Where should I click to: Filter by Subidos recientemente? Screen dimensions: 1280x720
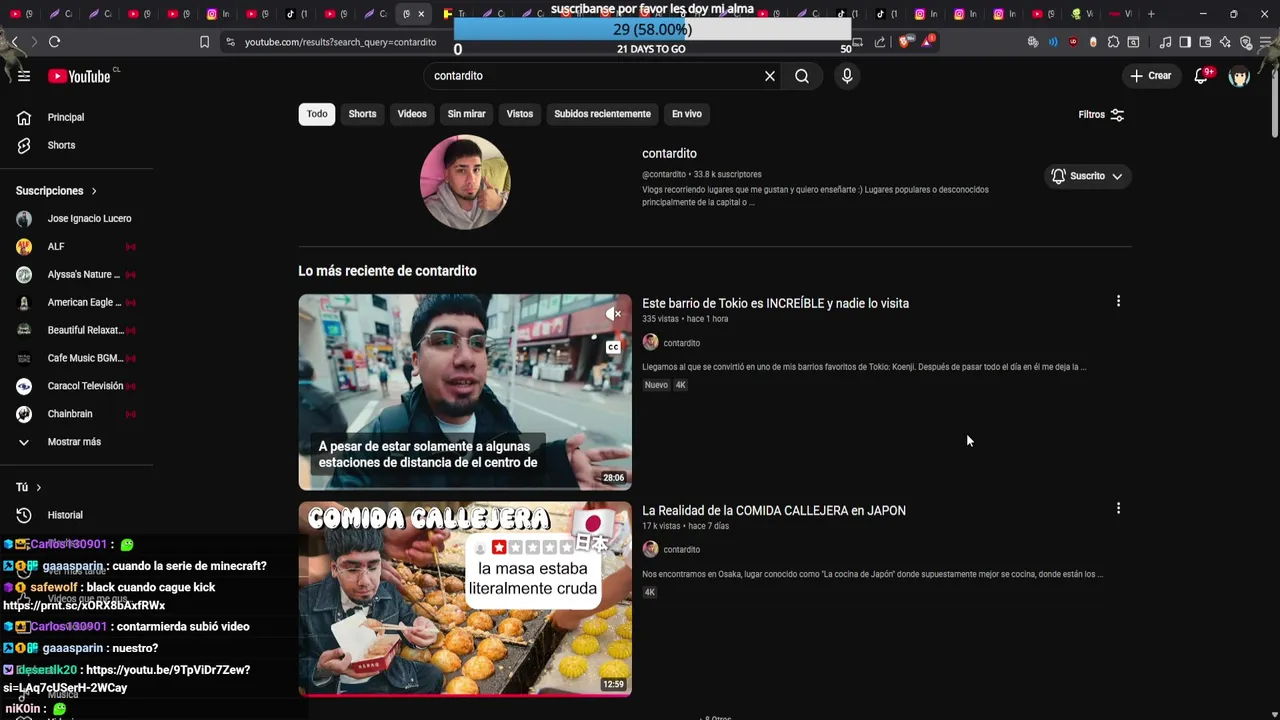point(602,114)
